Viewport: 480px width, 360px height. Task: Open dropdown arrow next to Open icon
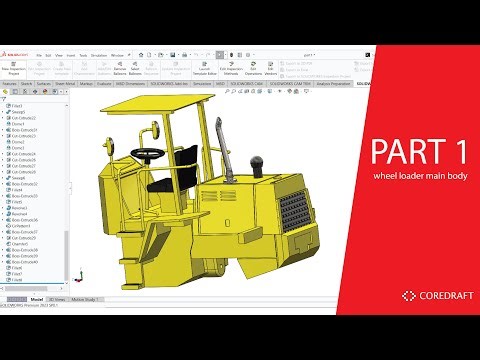[x=166, y=55]
